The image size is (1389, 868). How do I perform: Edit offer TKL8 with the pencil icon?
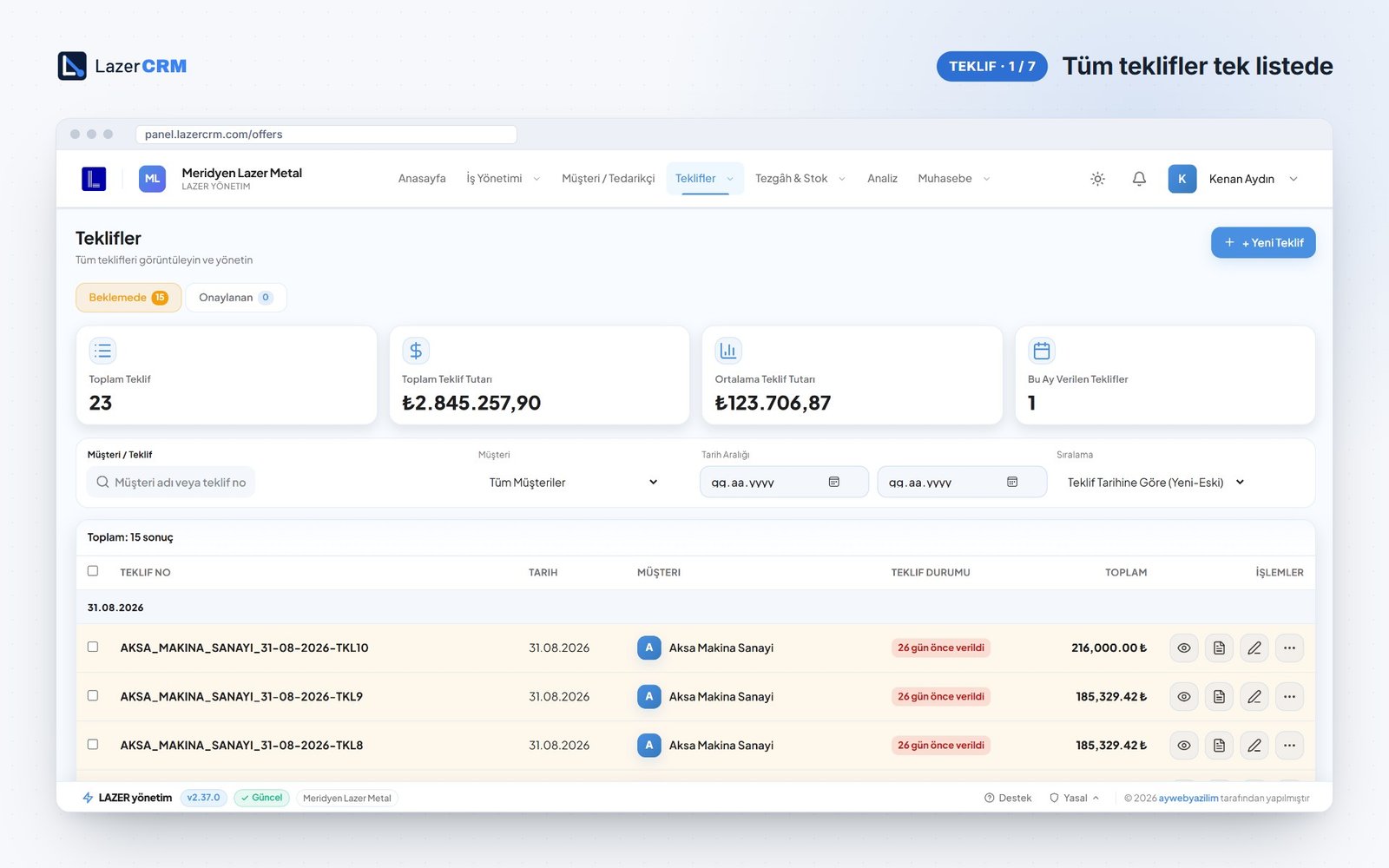point(1254,746)
